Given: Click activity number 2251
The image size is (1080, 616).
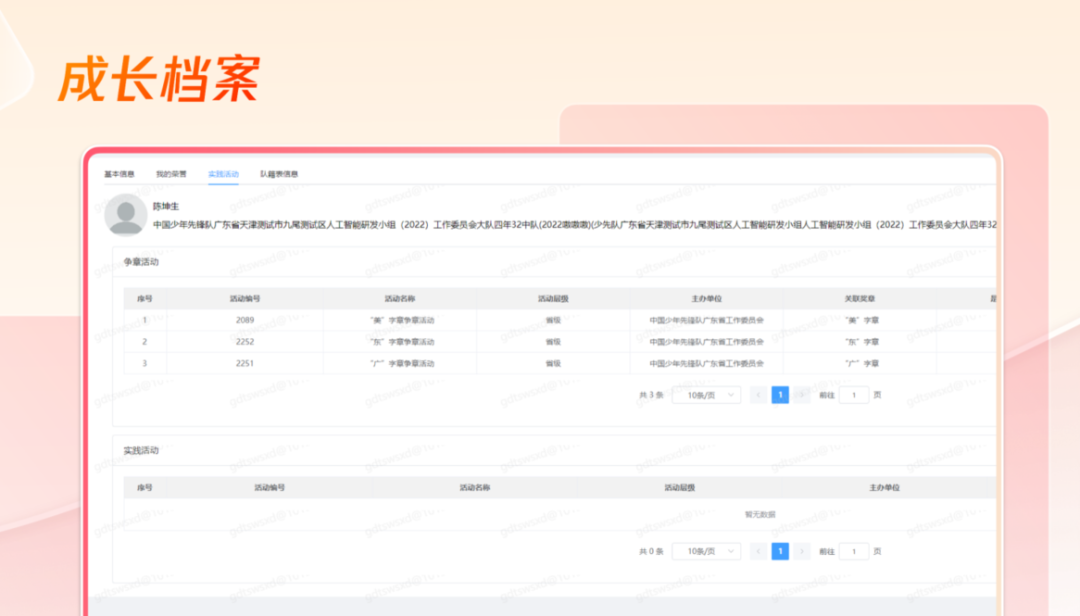Looking at the screenshot, I should tap(245, 363).
